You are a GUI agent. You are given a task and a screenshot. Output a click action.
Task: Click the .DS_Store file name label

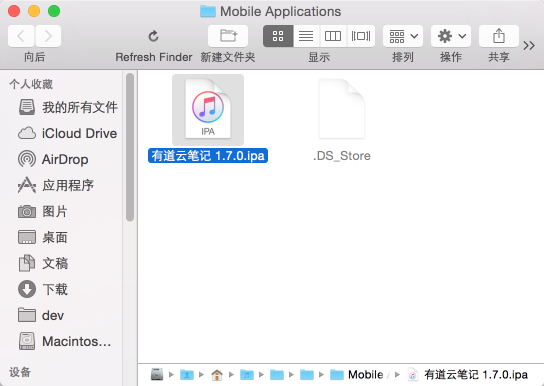point(342,156)
